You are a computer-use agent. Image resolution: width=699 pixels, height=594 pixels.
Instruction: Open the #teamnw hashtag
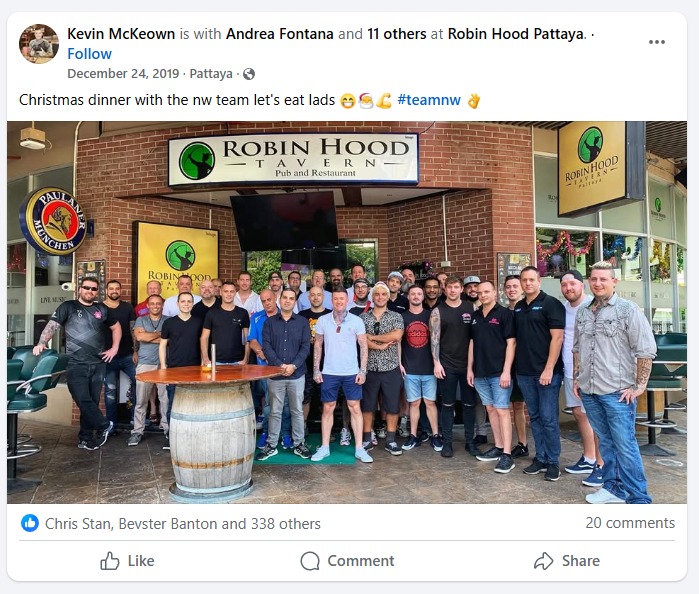tap(429, 100)
